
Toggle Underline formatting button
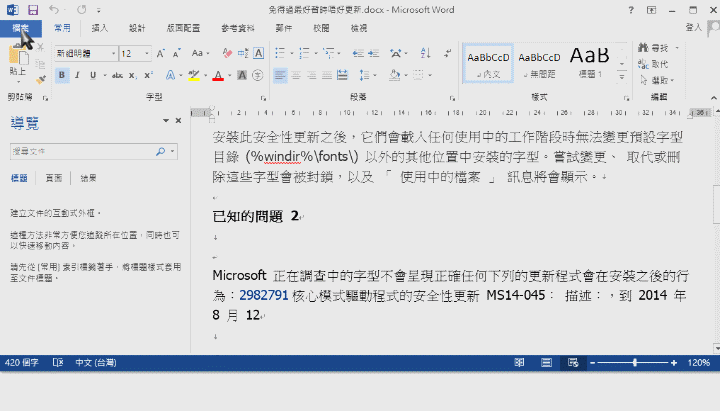click(93, 75)
